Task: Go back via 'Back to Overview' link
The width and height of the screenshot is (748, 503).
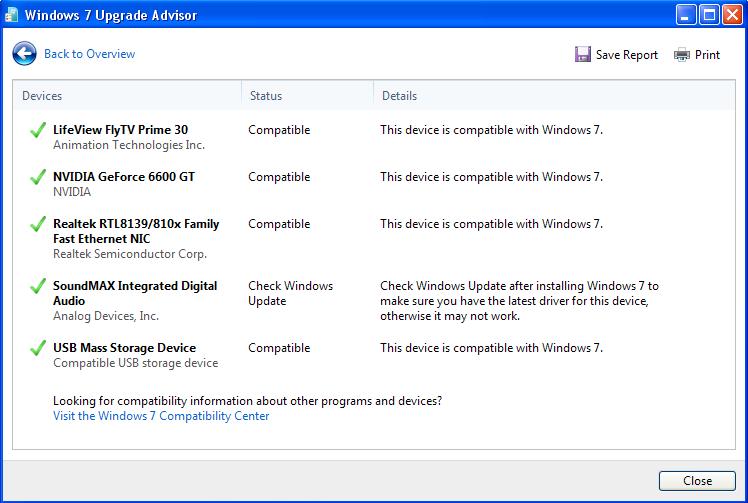Action: pos(90,54)
